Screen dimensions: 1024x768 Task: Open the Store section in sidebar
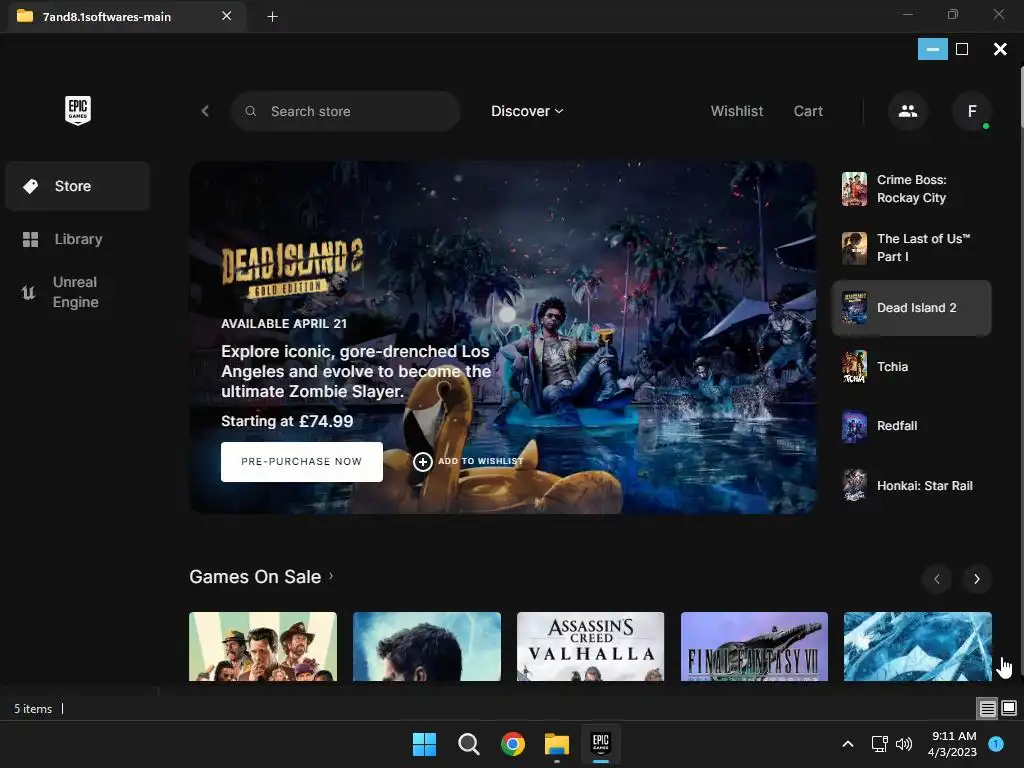78,186
